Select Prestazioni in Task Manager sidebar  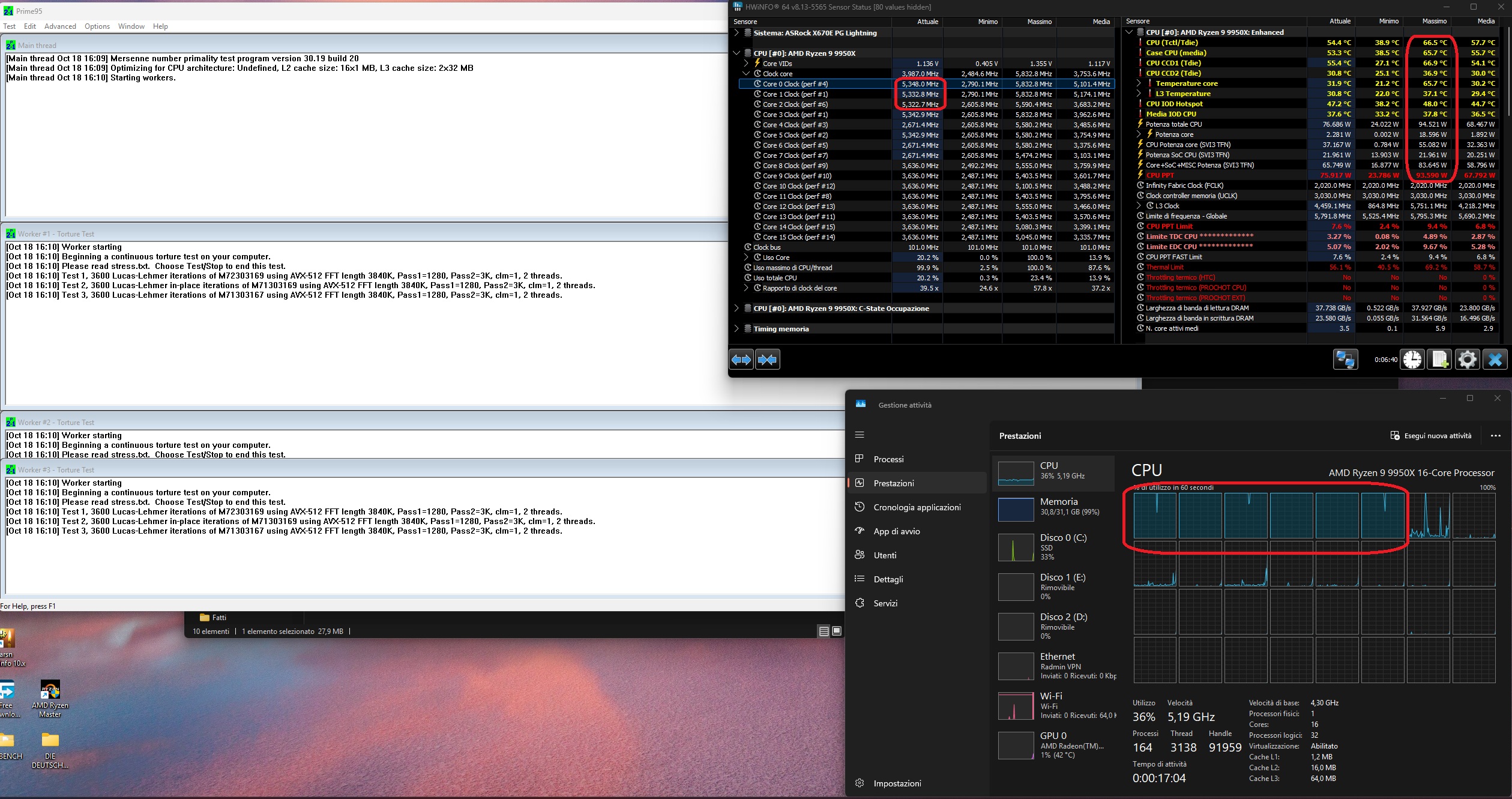pos(918,483)
